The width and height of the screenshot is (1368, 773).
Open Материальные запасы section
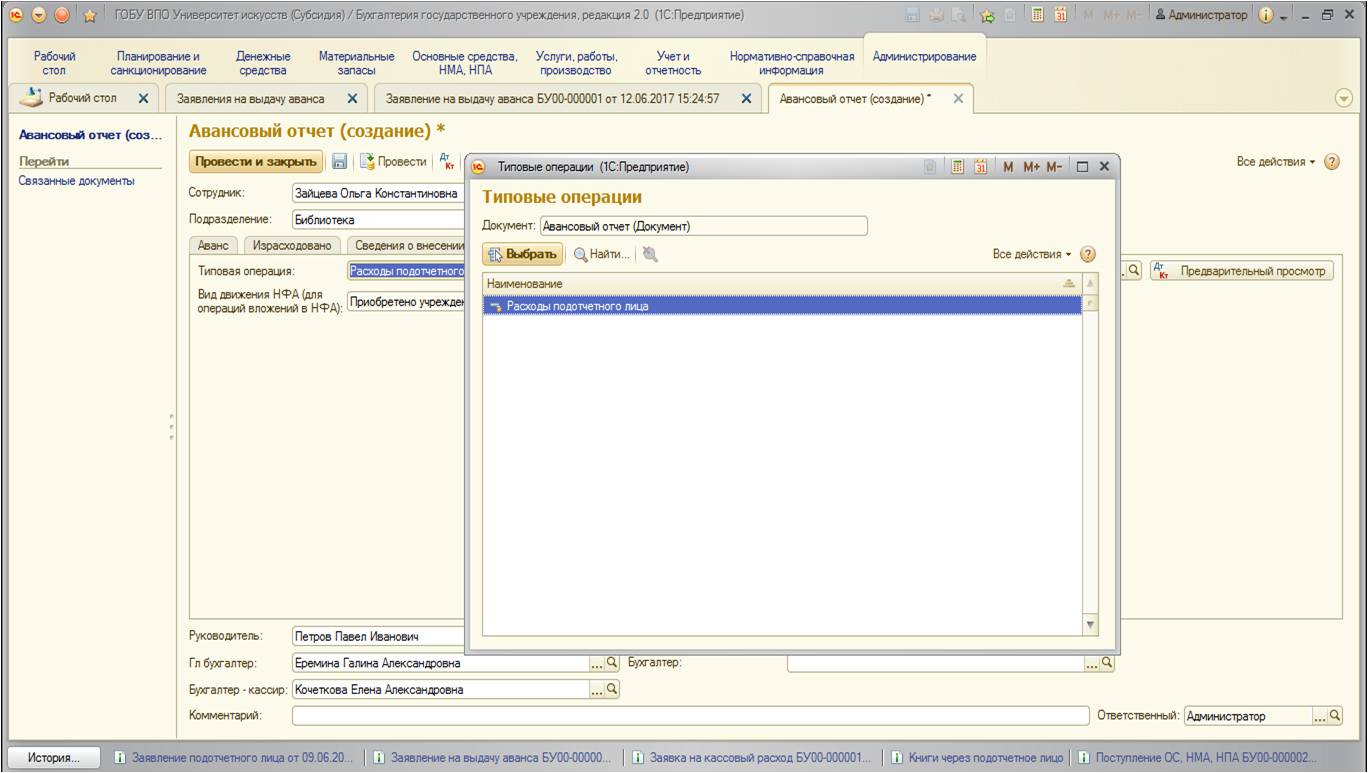(356, 64)
